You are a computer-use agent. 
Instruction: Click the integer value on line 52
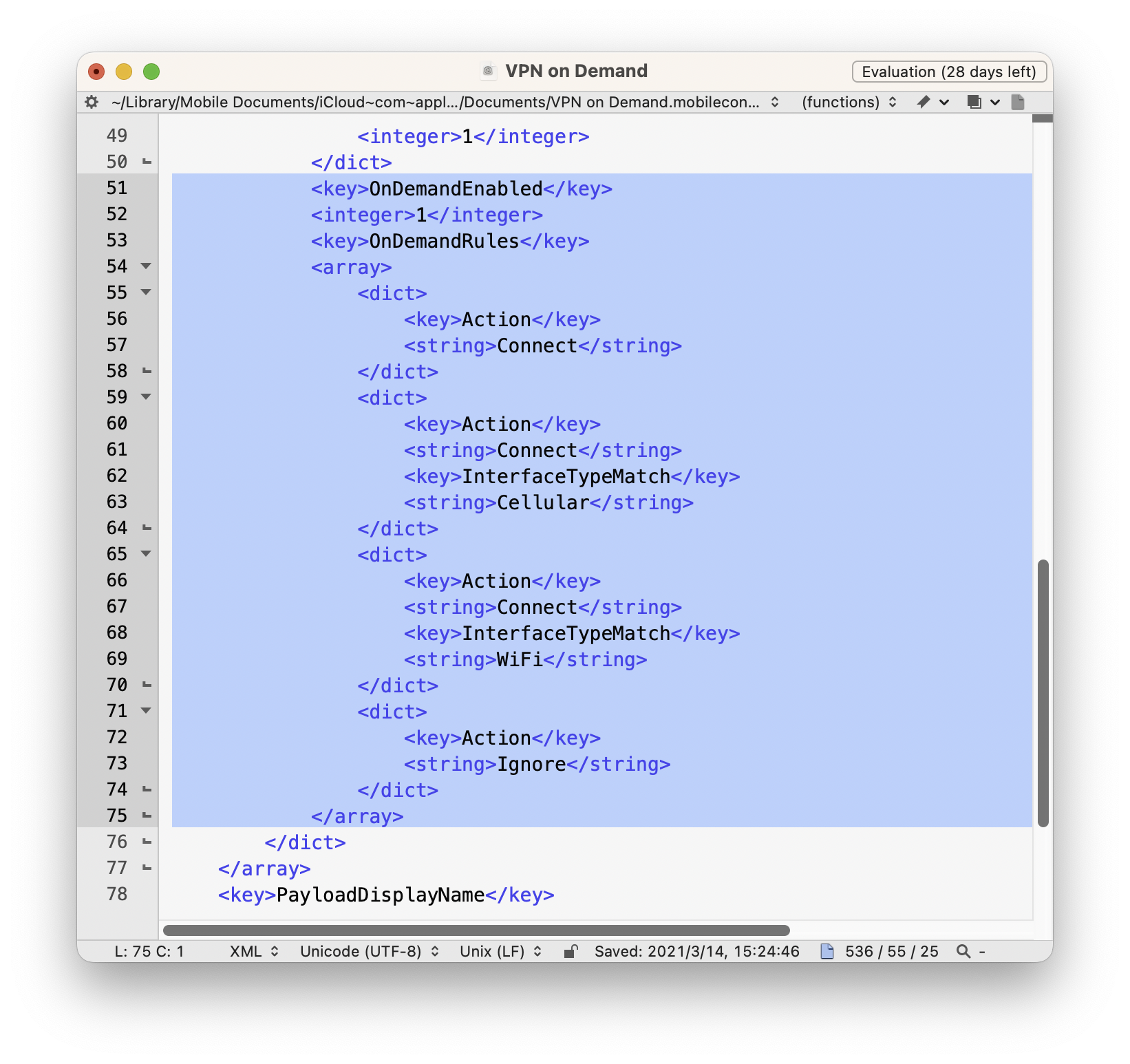421,215
